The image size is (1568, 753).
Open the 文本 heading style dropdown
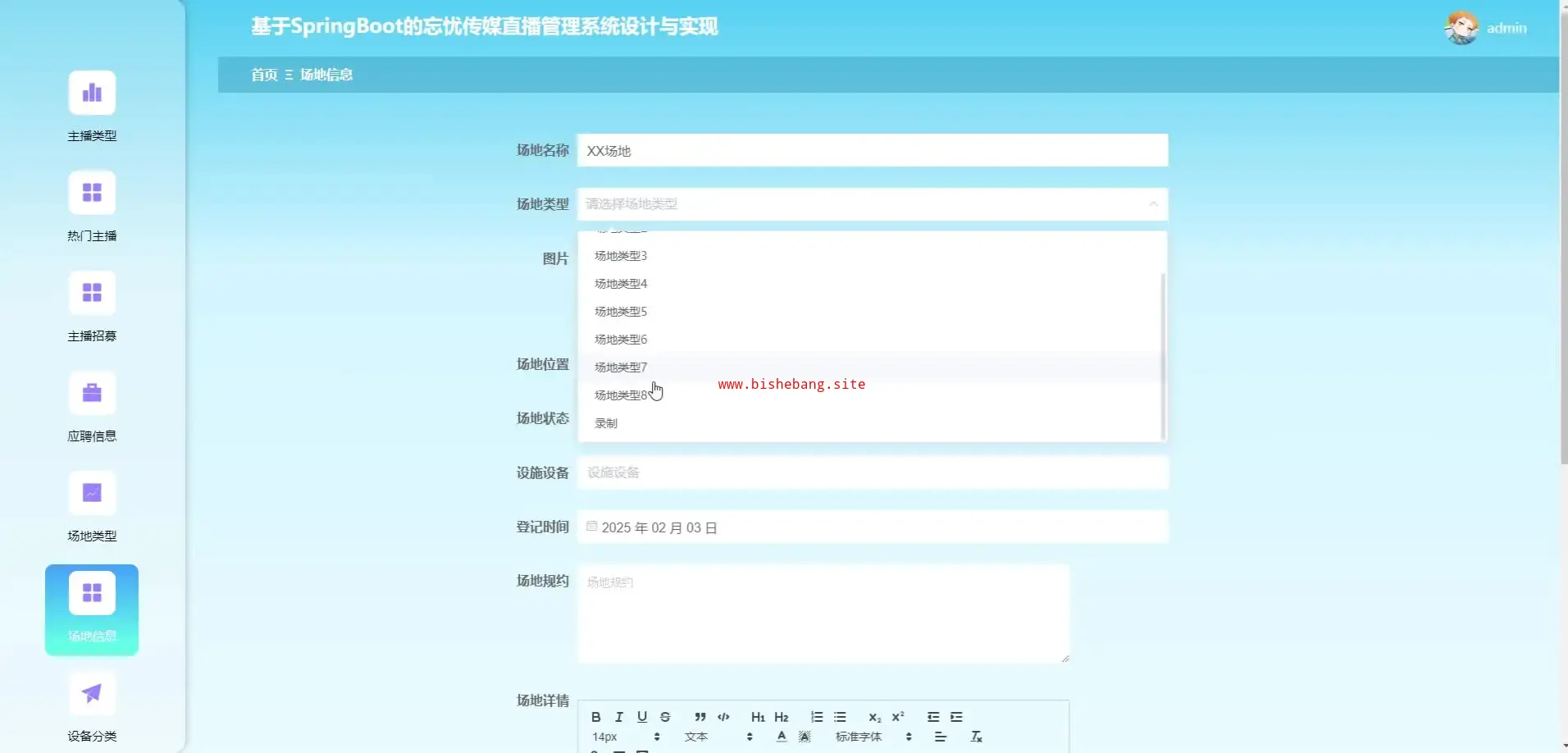click(x=718, y=737)
